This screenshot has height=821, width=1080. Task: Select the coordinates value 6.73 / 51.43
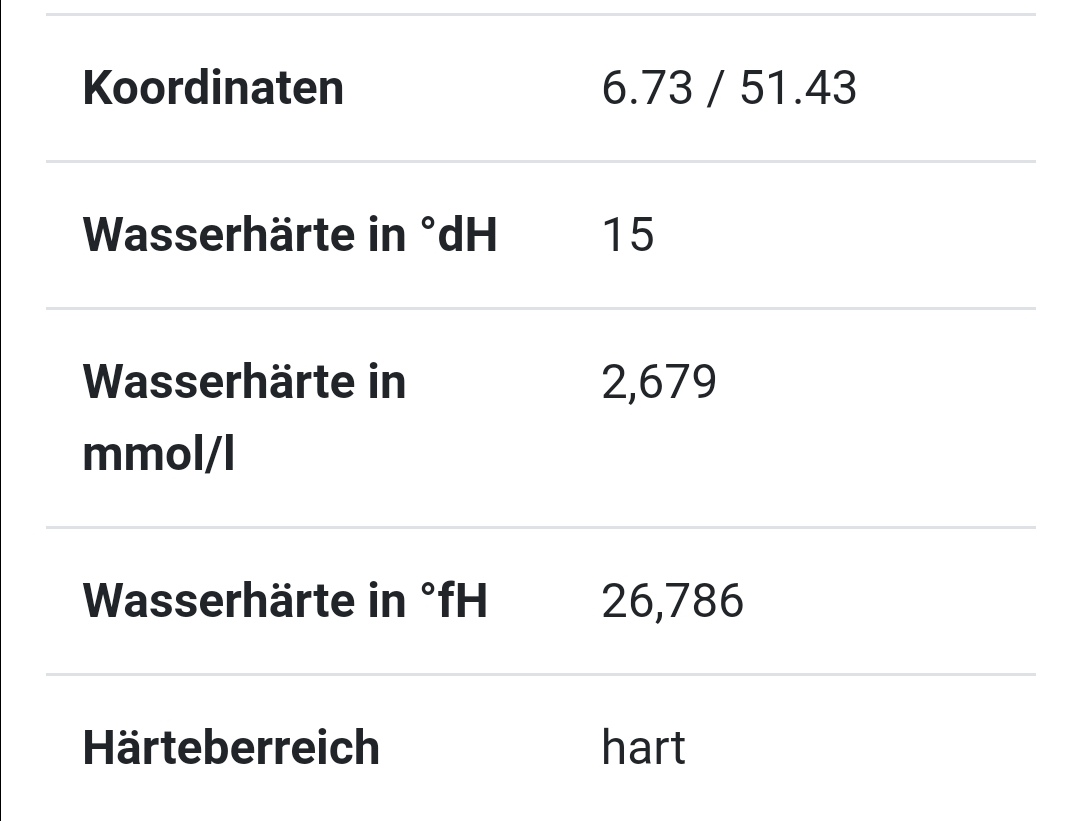[x=729, y=88]
